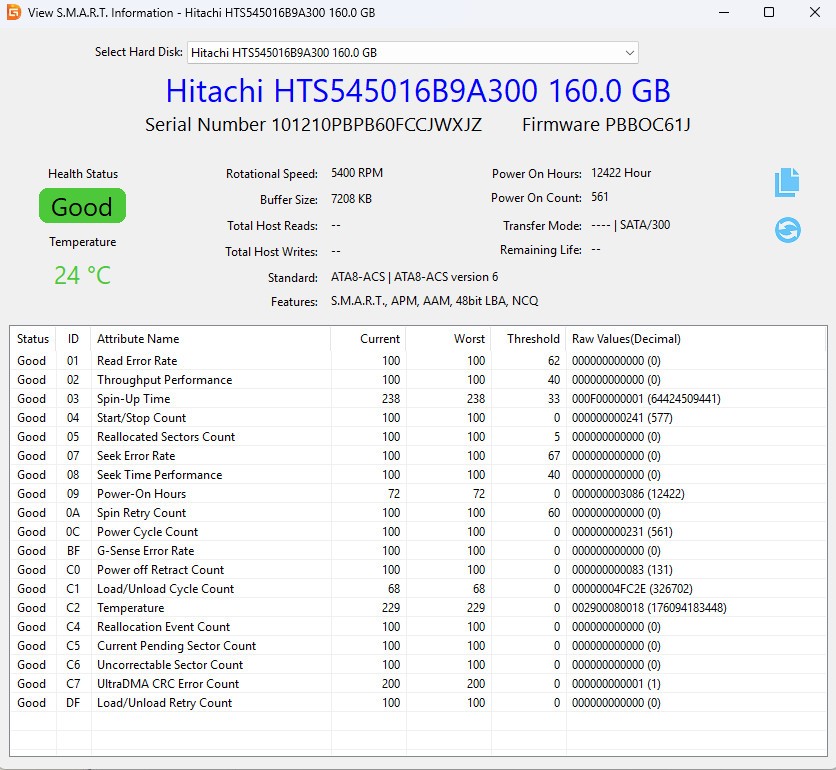Screen dimensions: 836x770
Task: Refresh disk data with the refresh icon
Action: coord(787,230)
